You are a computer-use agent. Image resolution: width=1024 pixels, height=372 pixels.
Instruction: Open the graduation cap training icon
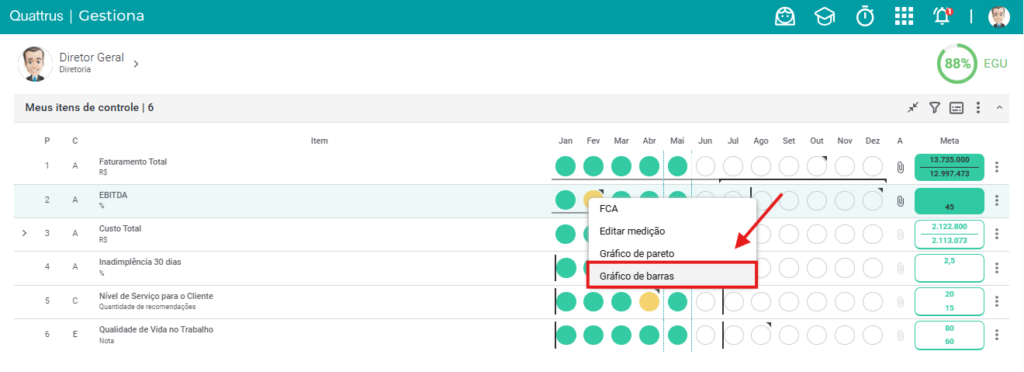click(825, 17)
